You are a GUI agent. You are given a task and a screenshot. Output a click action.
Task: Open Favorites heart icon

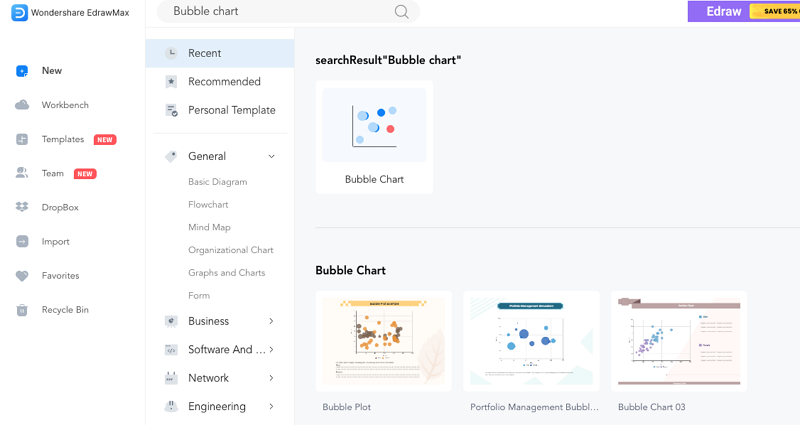pos(22,276)
